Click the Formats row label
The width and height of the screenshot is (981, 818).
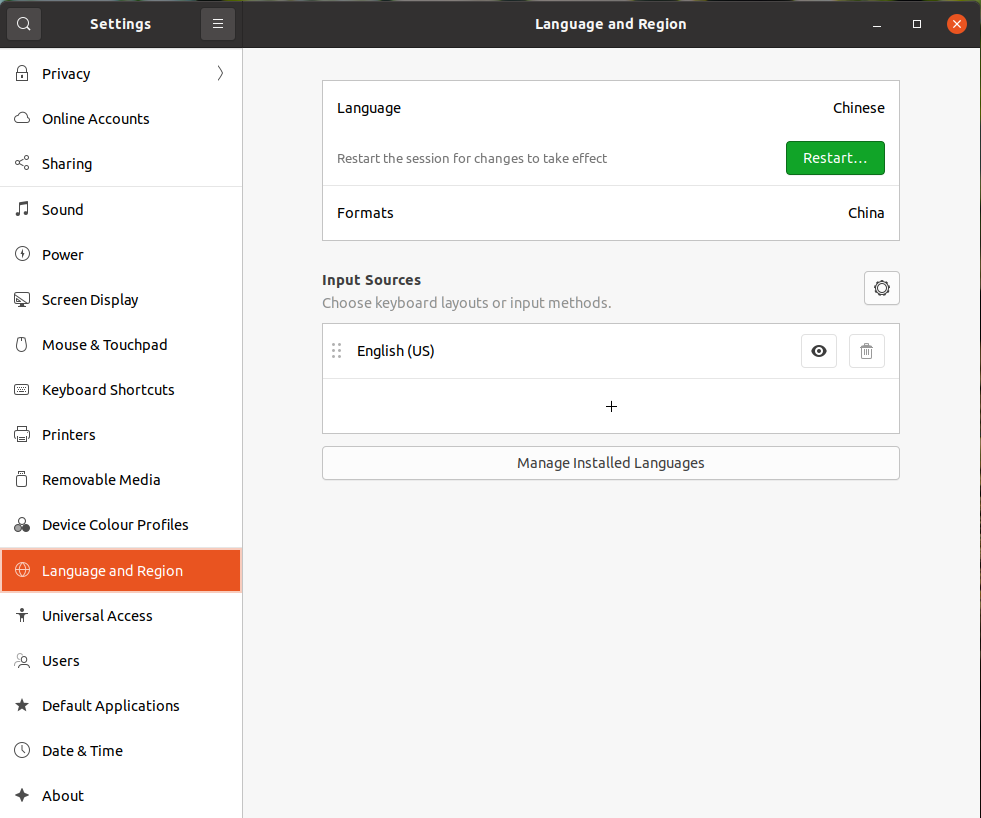(365, 213)
